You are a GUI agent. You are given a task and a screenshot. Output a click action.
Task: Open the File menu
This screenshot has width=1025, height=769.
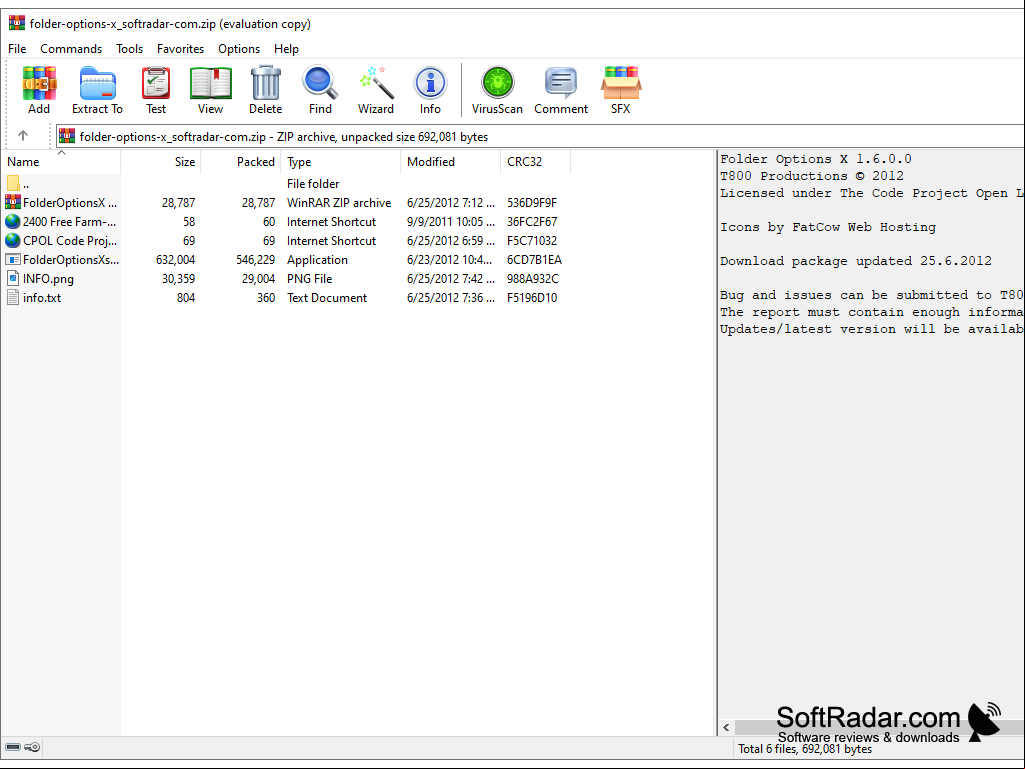coord(17,49)
